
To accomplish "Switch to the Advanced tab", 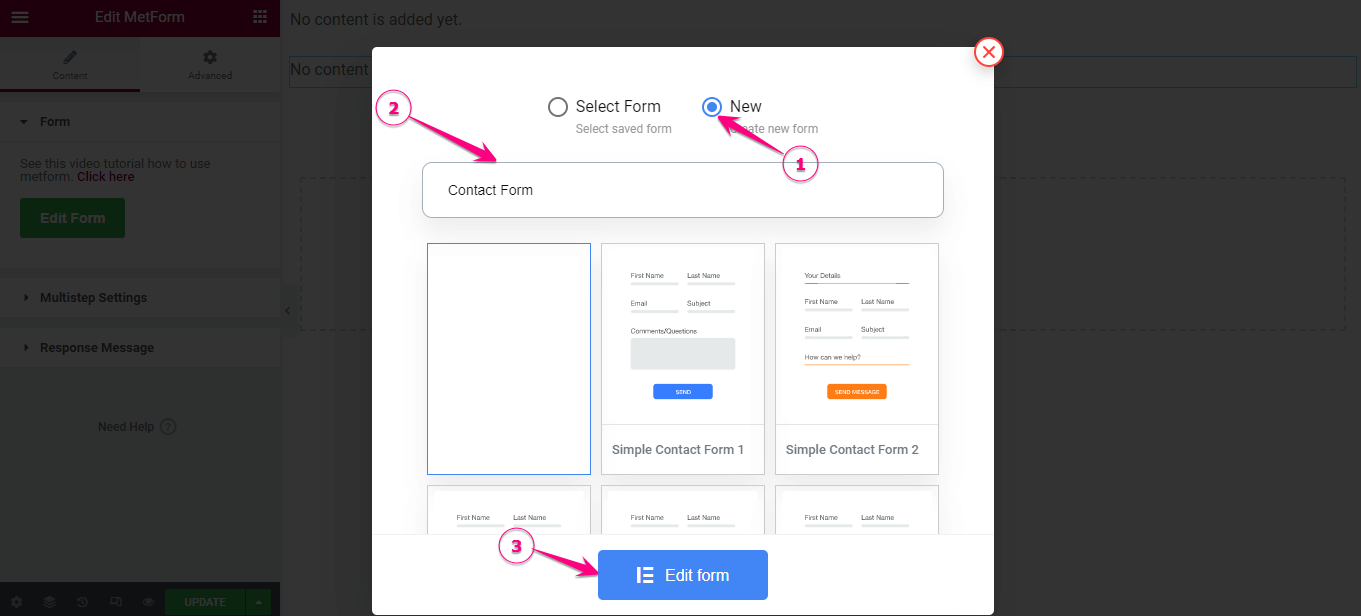I will [x=210, y=66].
